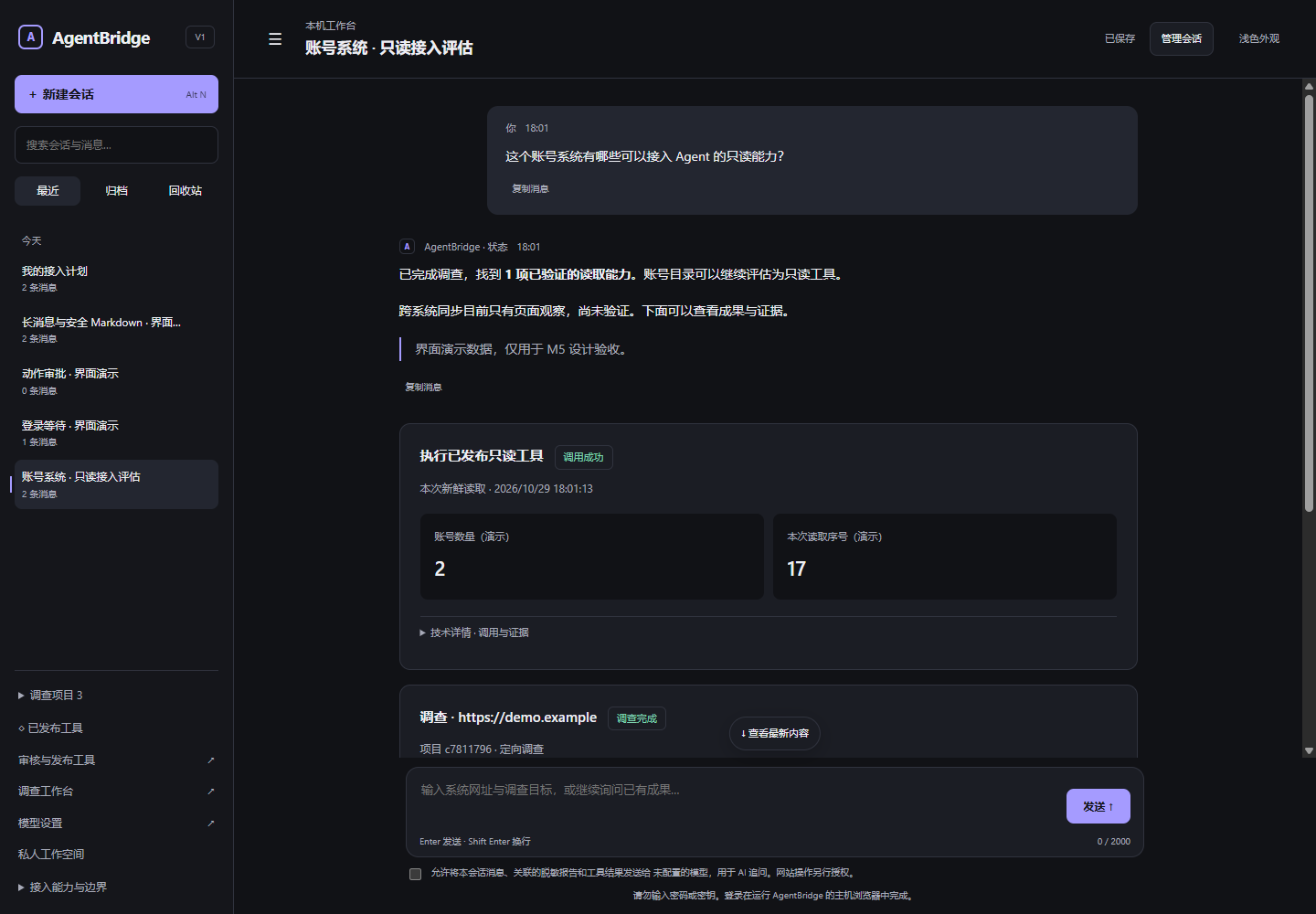This screenshot has height=914, width=1316.
Task: Open the hamburger sidebar menu
Action: (275, 39)
